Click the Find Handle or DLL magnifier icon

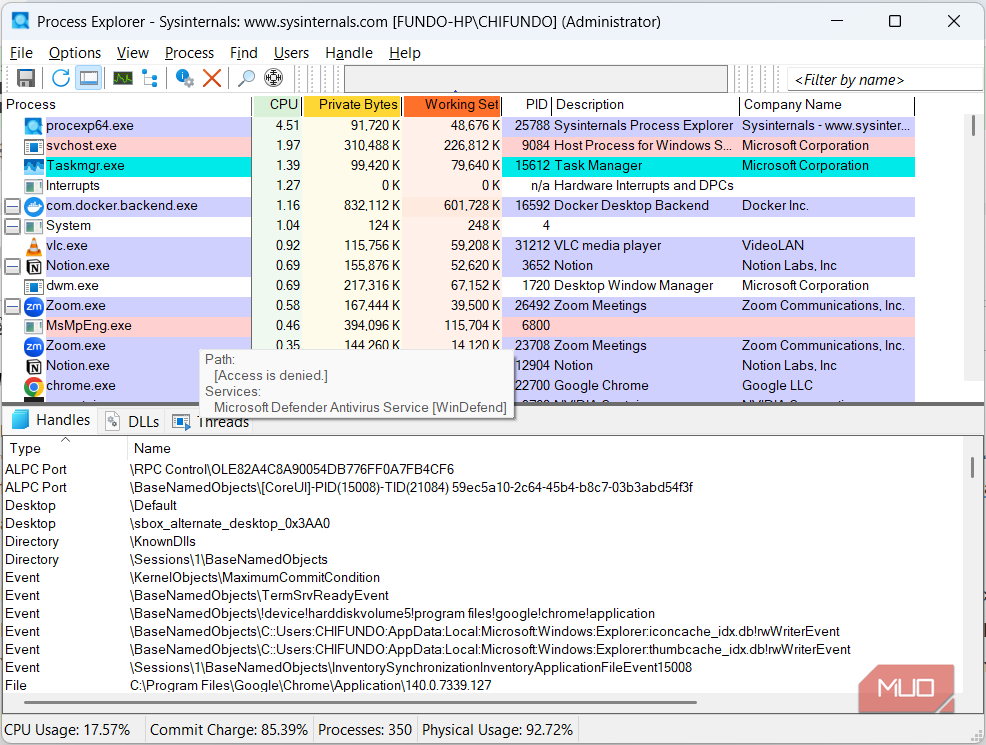pyautogui.click(x=246, y=78)
